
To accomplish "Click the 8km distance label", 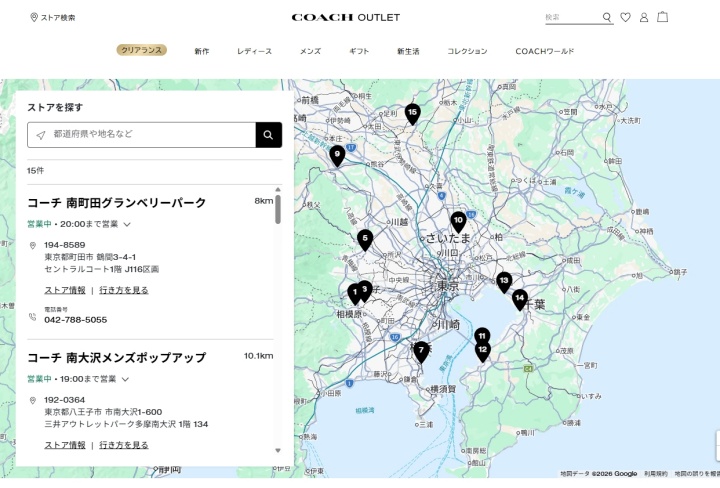I will click(x=264, y=201).
